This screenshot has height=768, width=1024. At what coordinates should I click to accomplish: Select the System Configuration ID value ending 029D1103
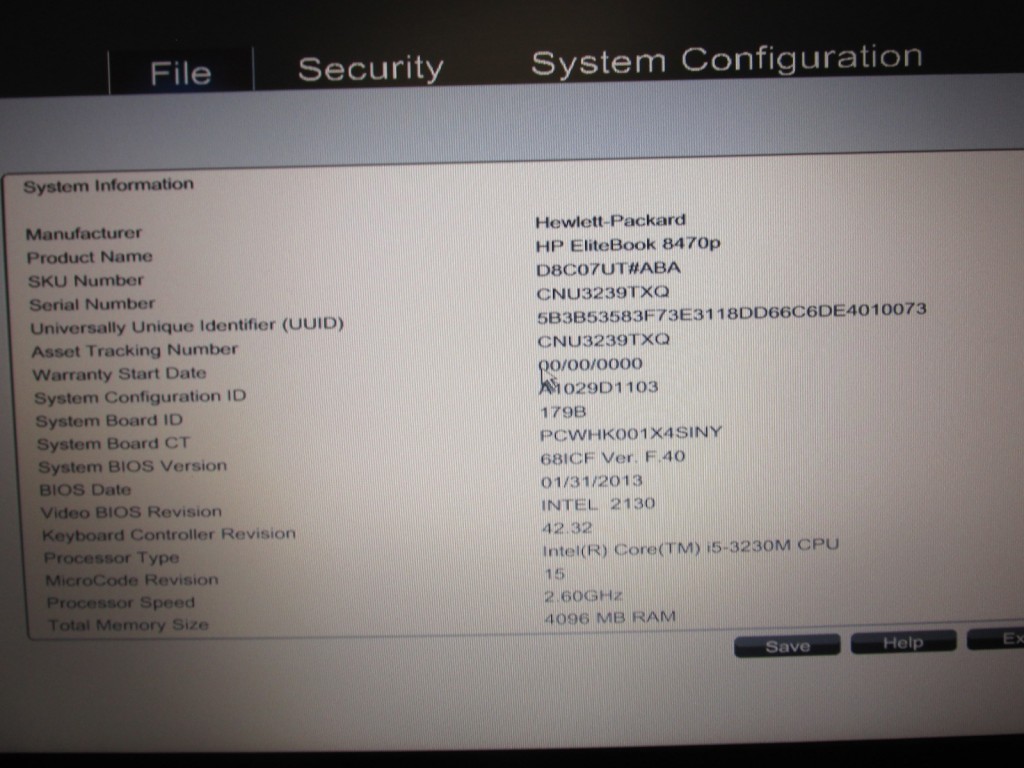click(599, 387)
